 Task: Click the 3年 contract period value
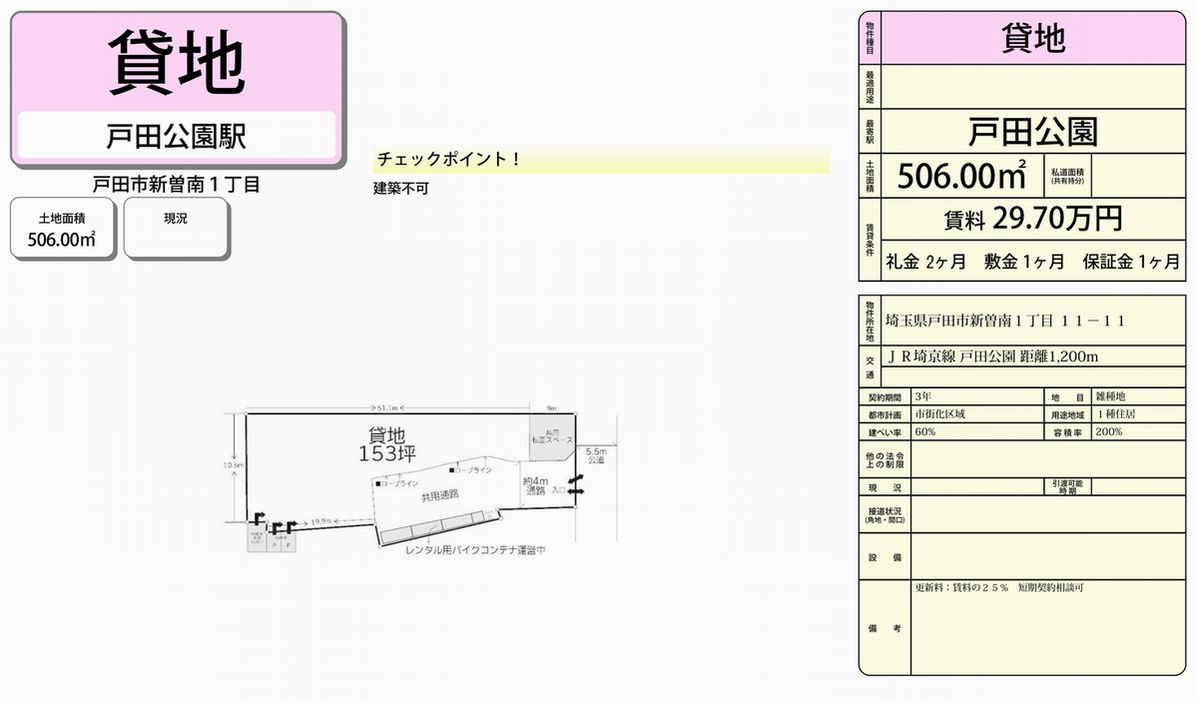(923, 397)
